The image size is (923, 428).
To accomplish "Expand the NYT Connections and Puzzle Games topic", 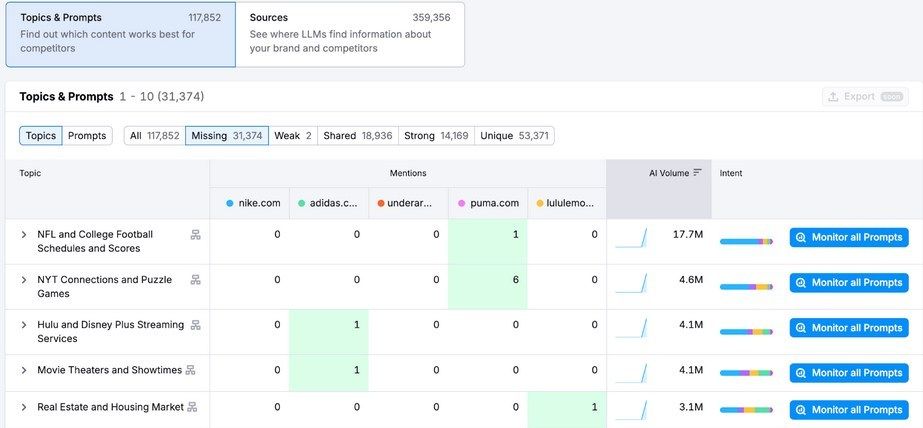I will (24, 280).
